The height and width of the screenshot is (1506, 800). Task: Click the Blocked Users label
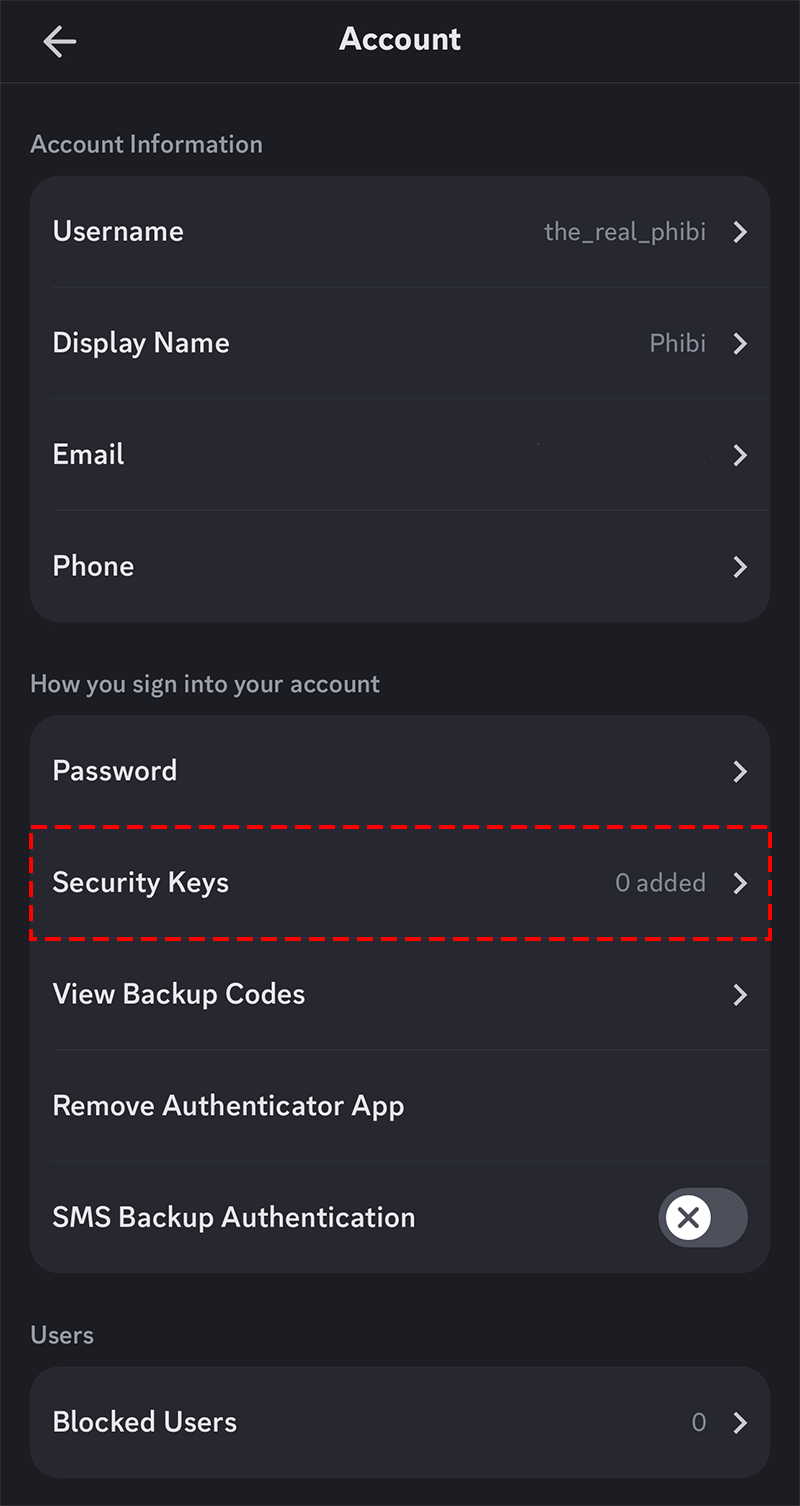145,1422
